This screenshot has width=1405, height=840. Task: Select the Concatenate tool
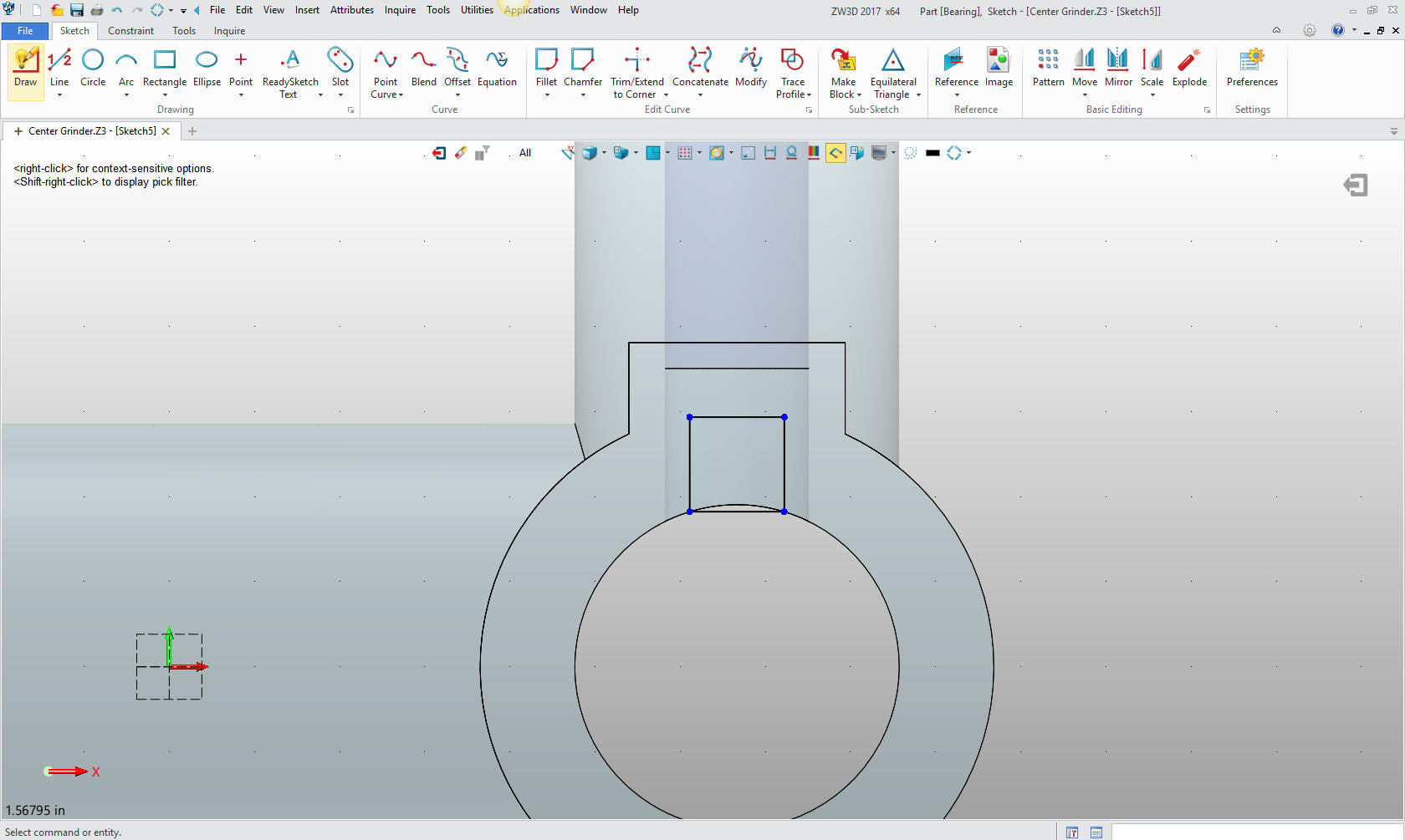700,67
